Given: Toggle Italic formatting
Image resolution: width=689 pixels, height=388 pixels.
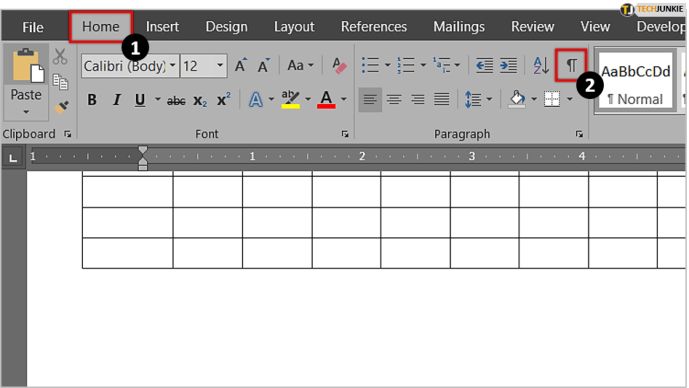Looking at the screenshot, I should pyautogui.click(x=116, y=100).
